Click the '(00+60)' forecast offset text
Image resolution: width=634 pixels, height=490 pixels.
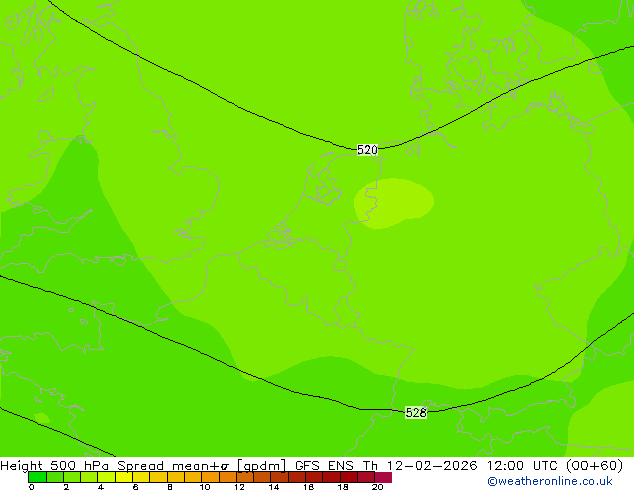pyautogui.click(x=594, y=465)
